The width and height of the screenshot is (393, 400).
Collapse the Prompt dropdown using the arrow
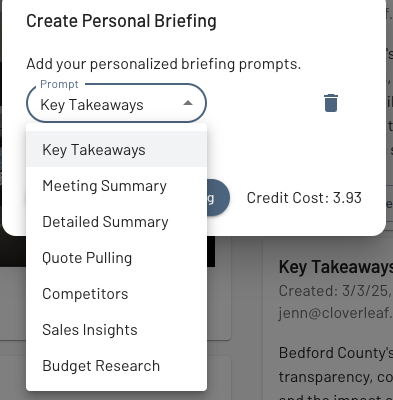(x=188, y=103)
